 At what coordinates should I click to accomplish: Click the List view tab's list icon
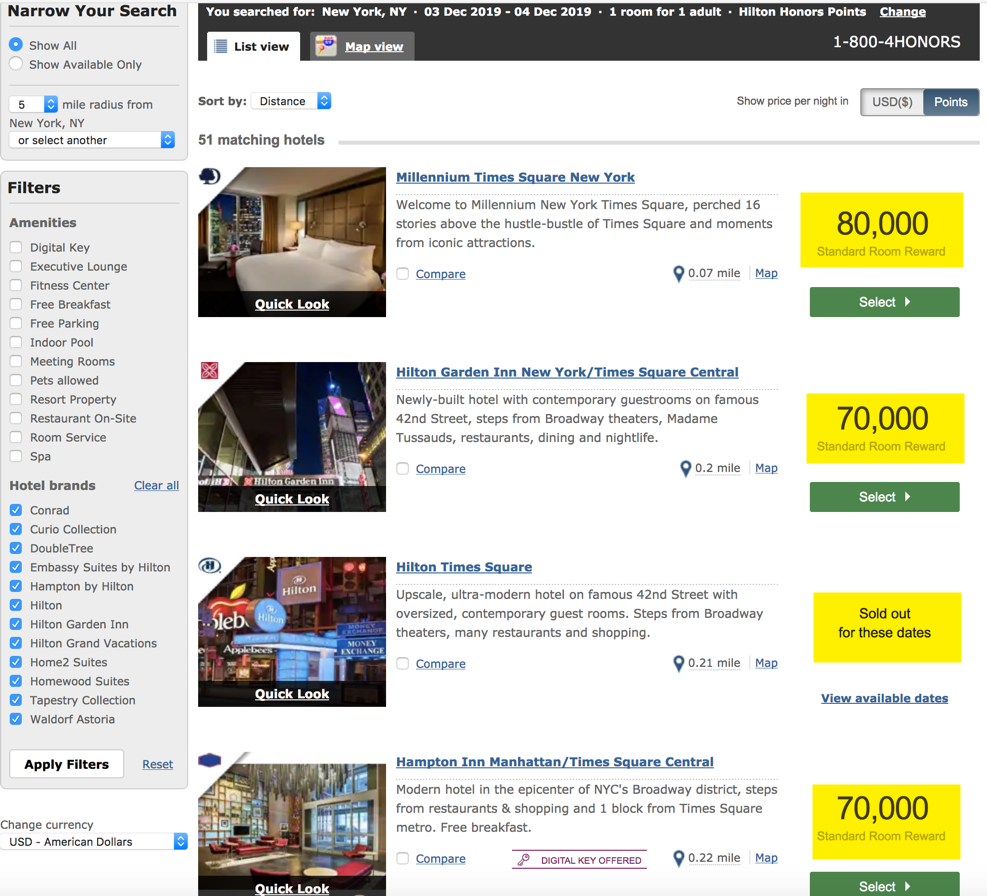(220, 47)
